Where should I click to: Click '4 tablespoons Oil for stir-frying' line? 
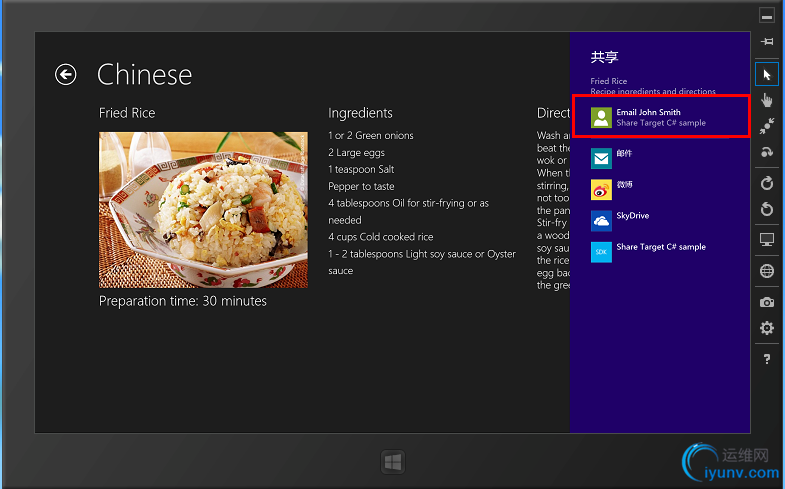[x=408, y=203]
